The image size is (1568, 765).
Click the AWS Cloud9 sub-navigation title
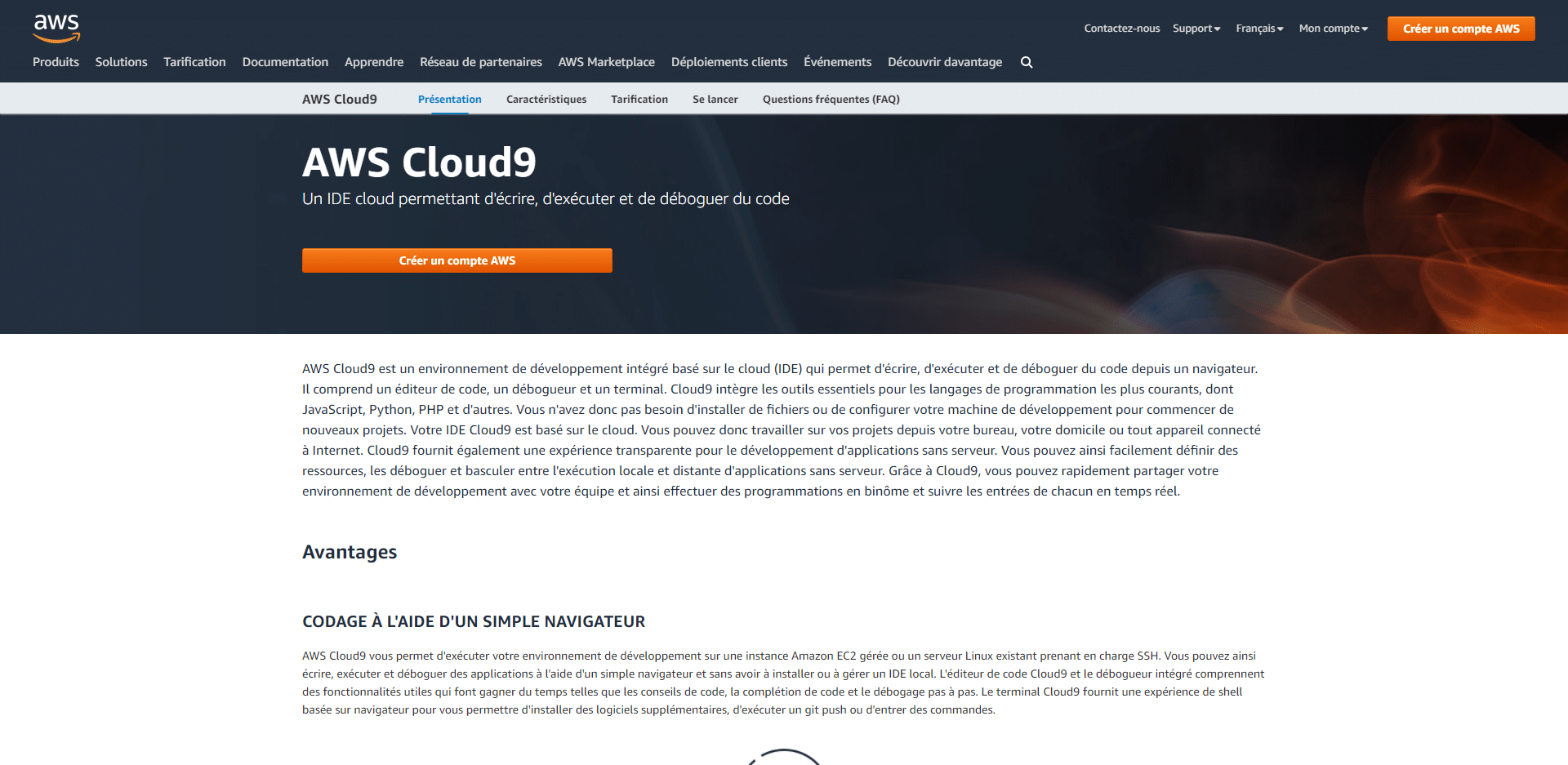point(339,100)
